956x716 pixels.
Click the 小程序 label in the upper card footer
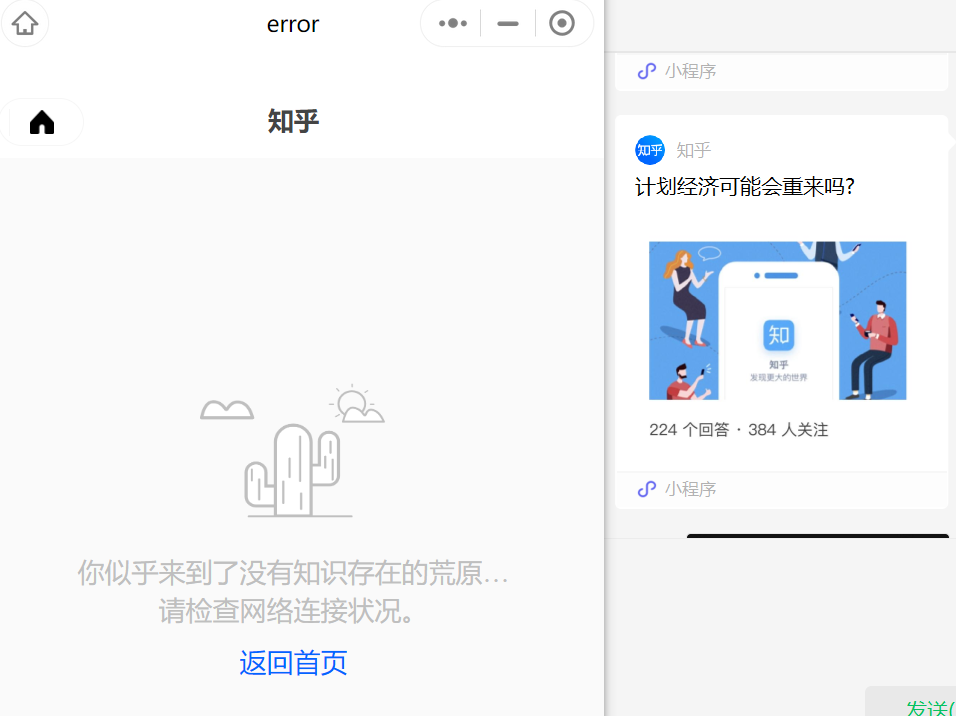(x=690, y=71)
